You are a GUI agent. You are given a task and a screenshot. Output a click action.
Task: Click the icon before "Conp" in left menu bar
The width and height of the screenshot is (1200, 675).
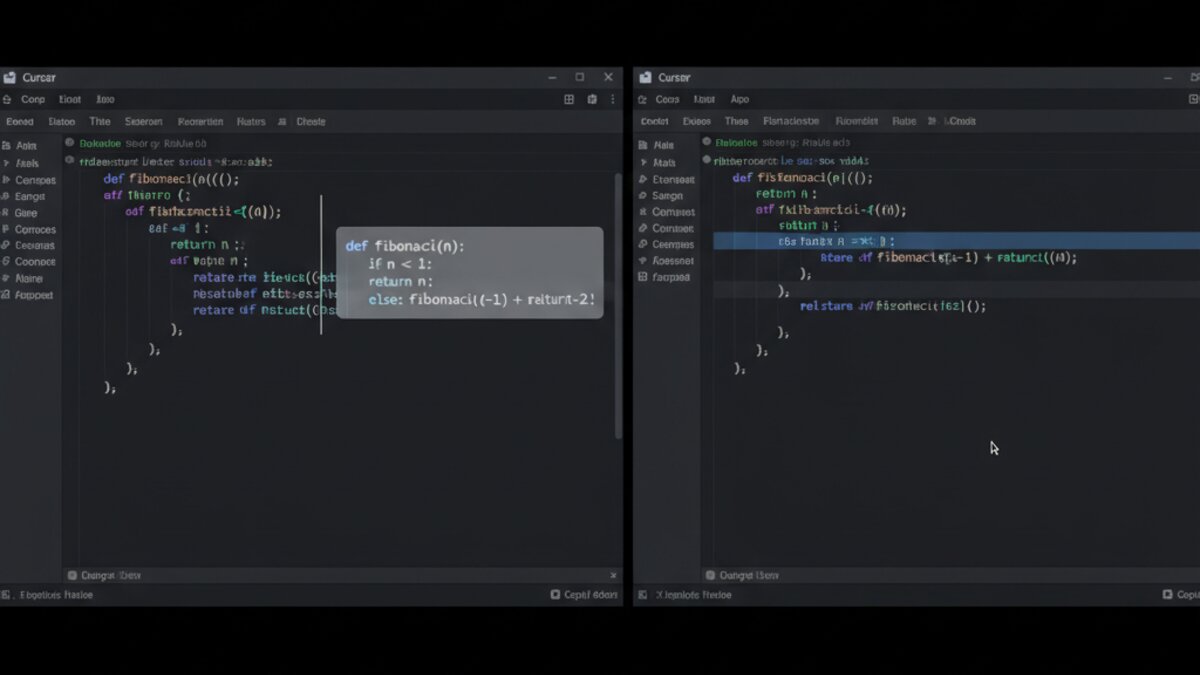coord(7,99)
